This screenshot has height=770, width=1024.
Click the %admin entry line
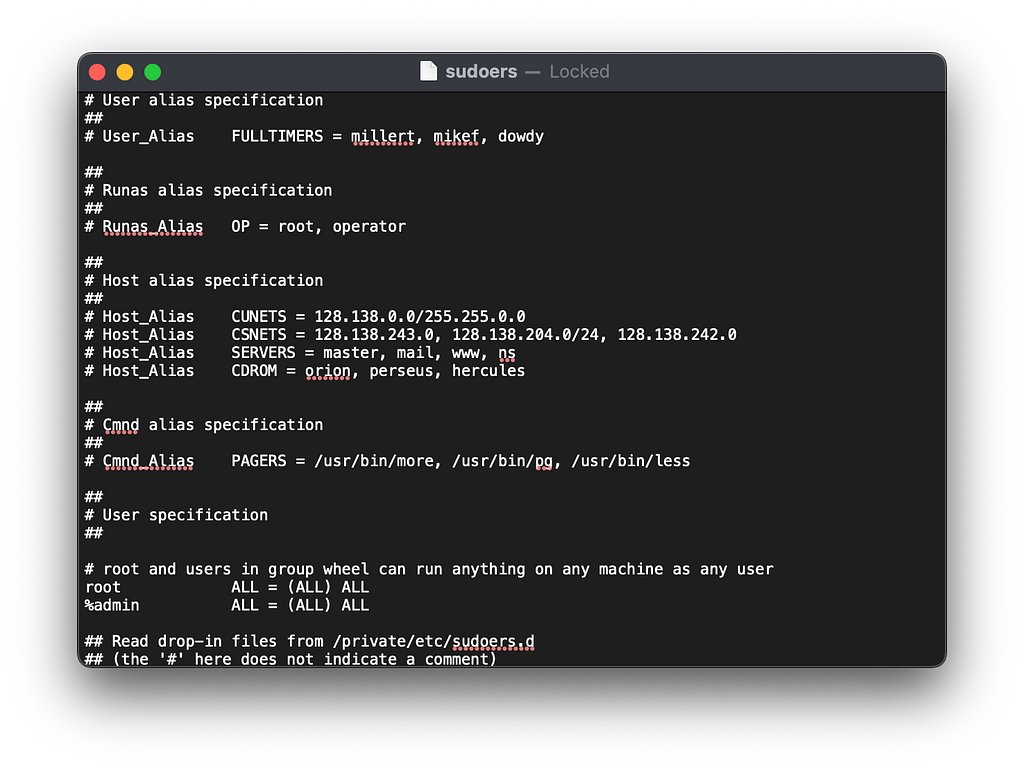[x=227, y=605]
